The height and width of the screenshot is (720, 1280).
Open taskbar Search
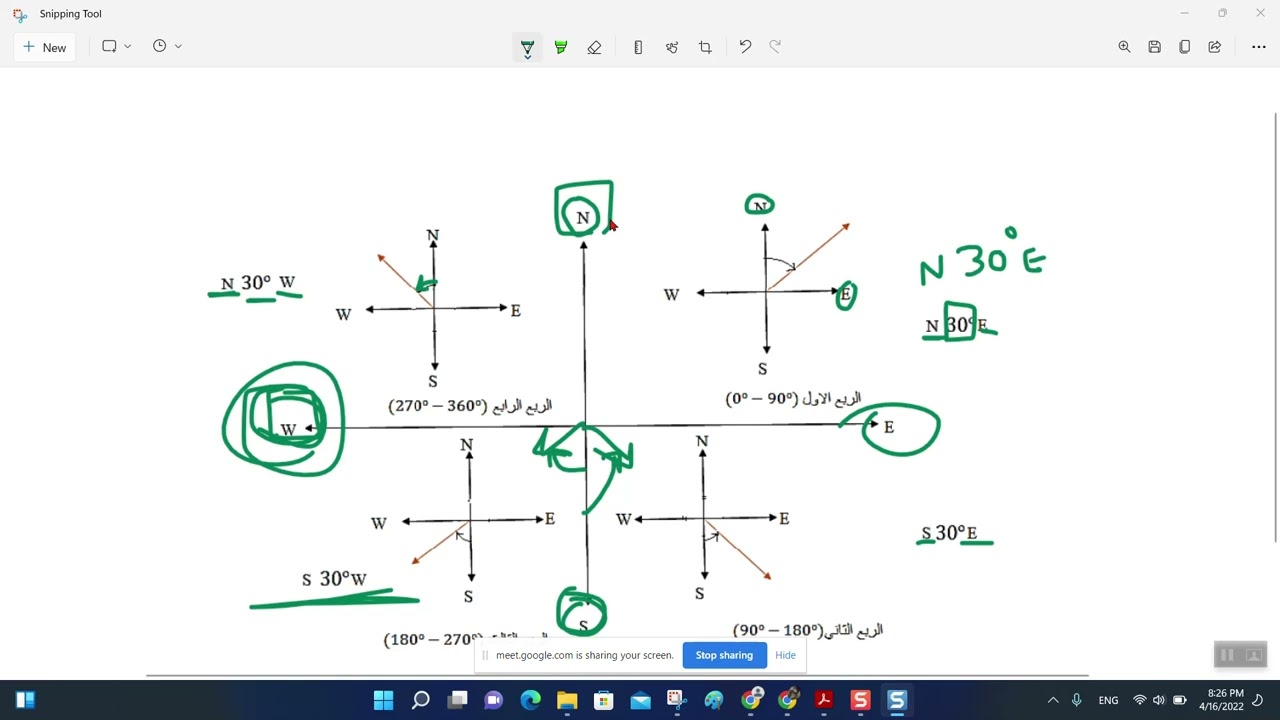coord(421,700)
